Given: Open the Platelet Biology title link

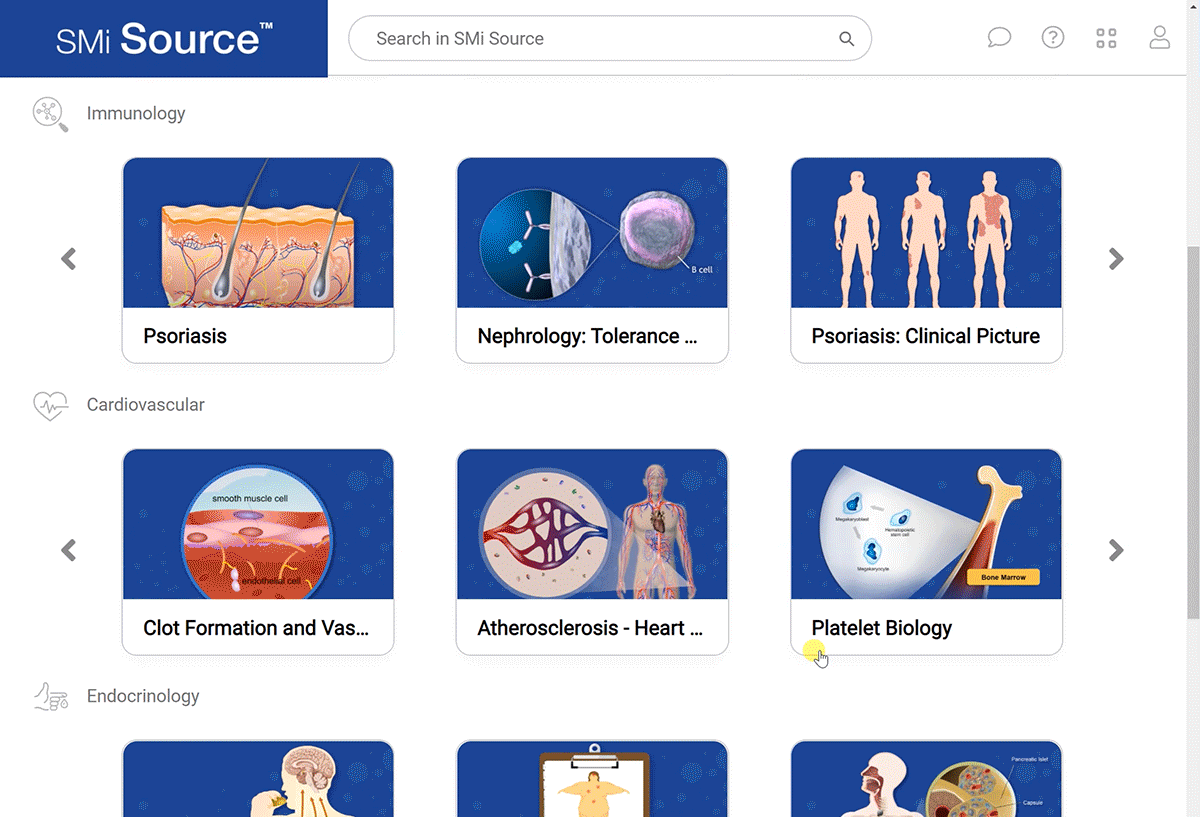Looking at the screenshot, I should click(881, 628).
